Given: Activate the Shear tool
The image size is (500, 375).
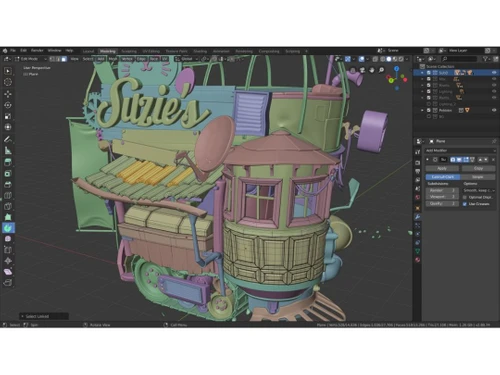Looking at the screenshot, I should point(8,272).
